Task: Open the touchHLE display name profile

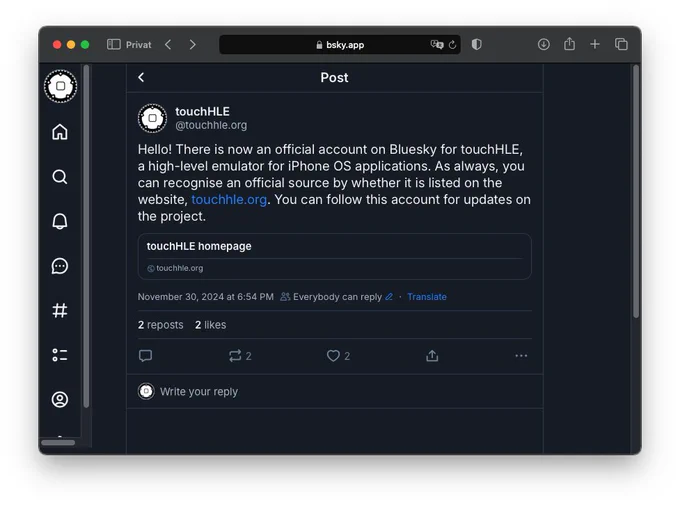Action: tap(203, 111)
